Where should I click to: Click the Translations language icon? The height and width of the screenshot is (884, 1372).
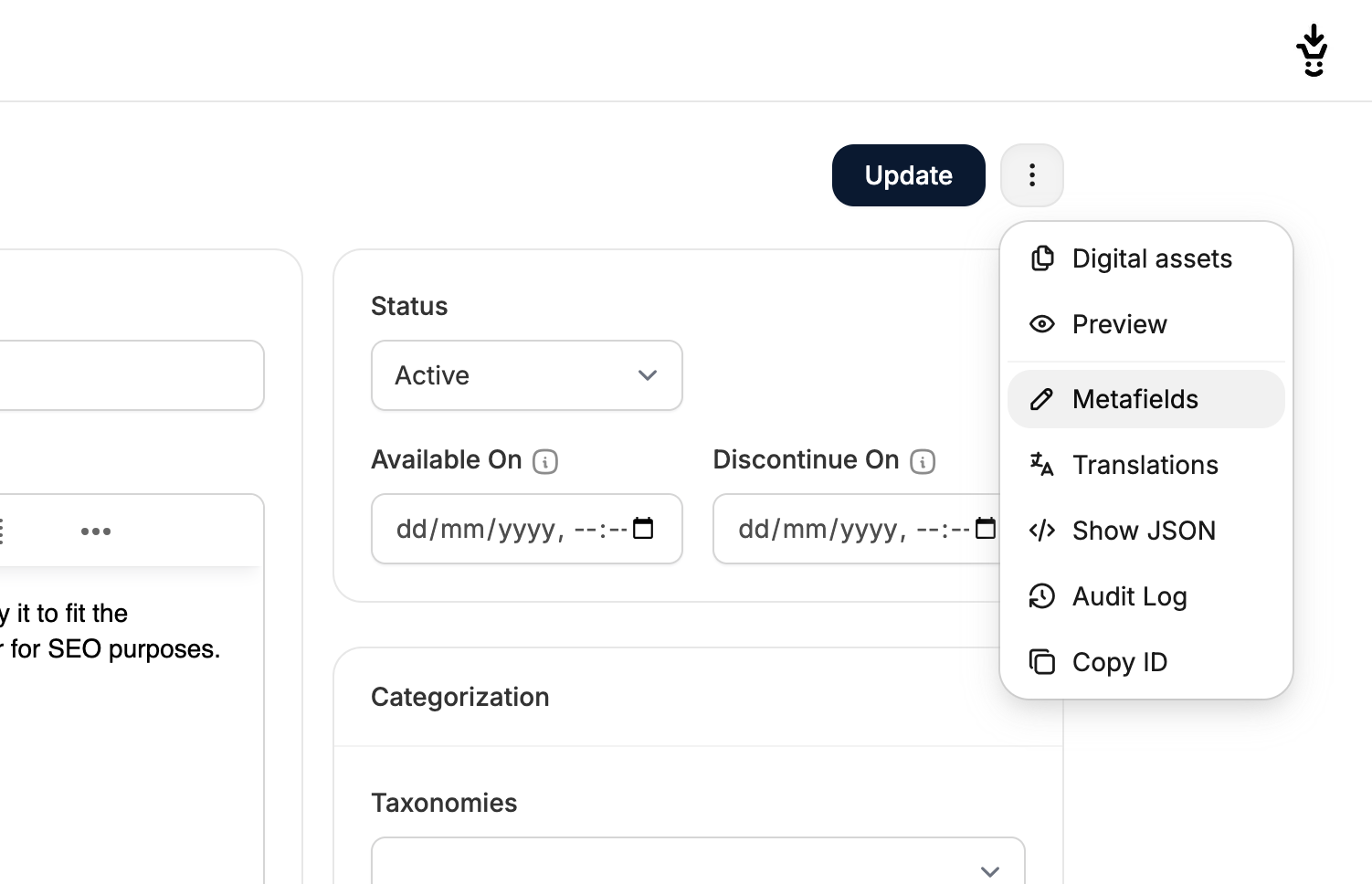[1042, 465]
